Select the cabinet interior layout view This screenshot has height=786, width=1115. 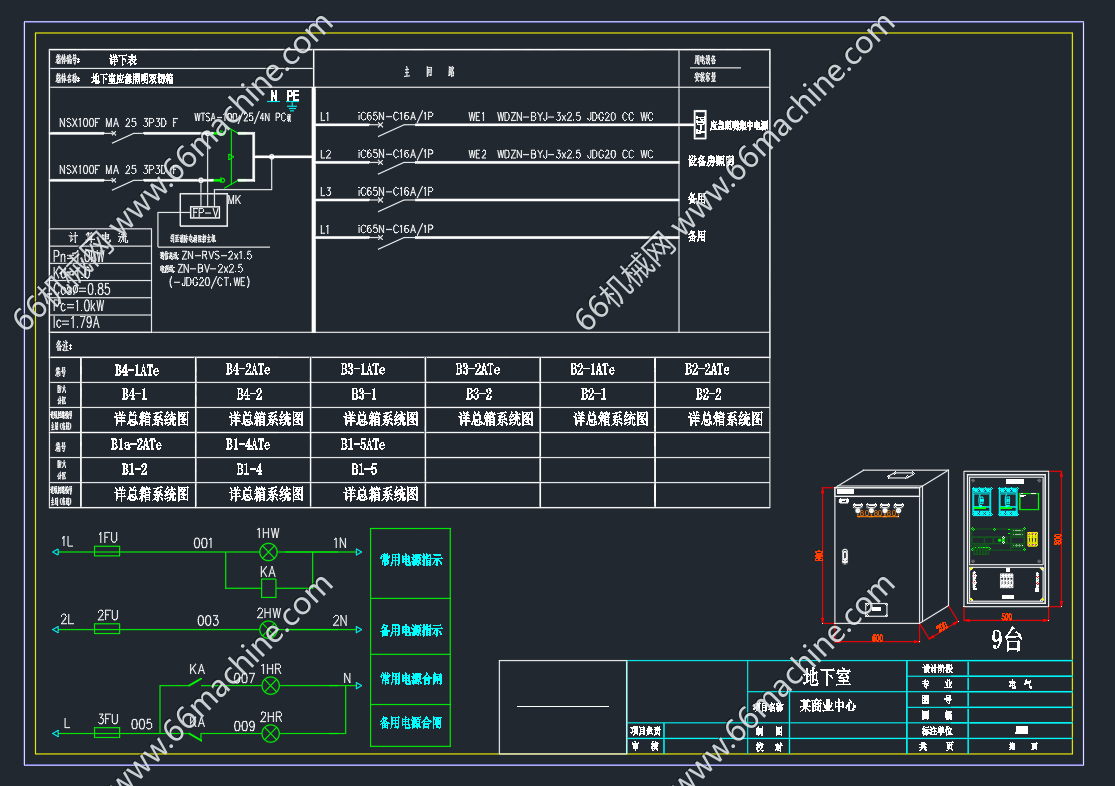click(1007, 539)
